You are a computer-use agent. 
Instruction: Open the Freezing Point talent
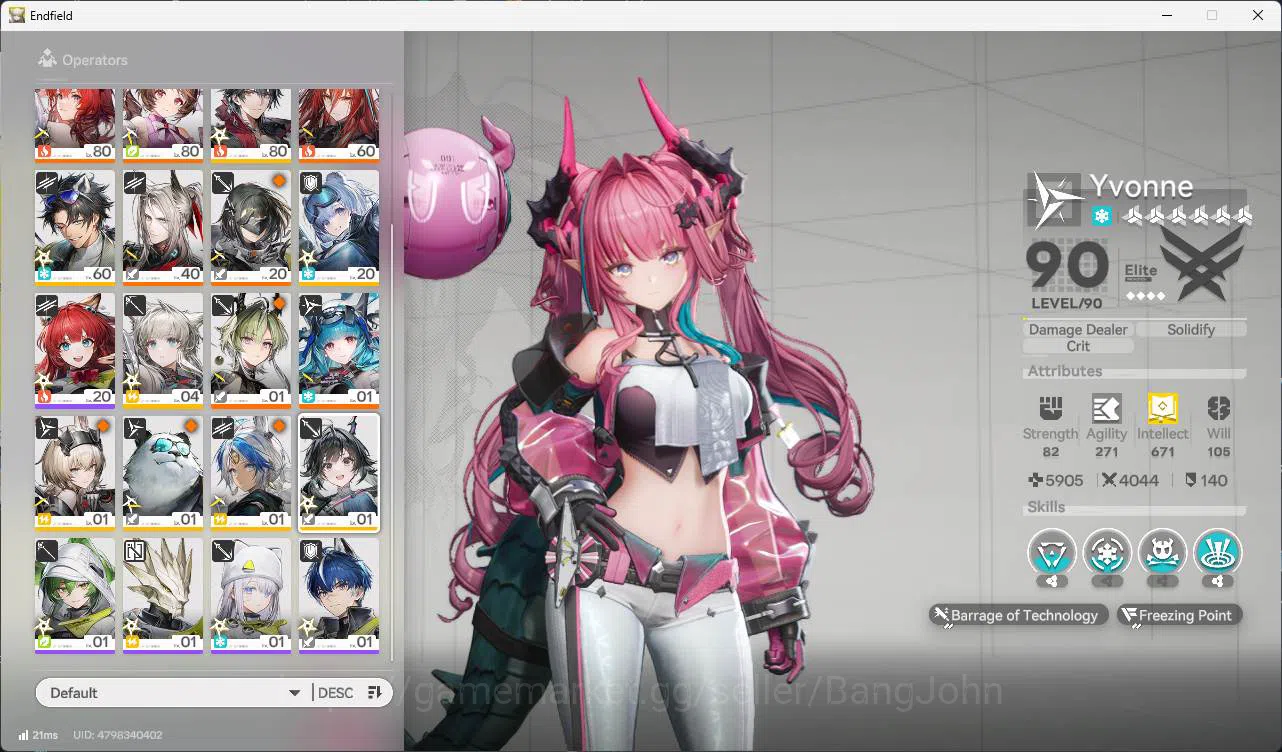pos(1180,615)
